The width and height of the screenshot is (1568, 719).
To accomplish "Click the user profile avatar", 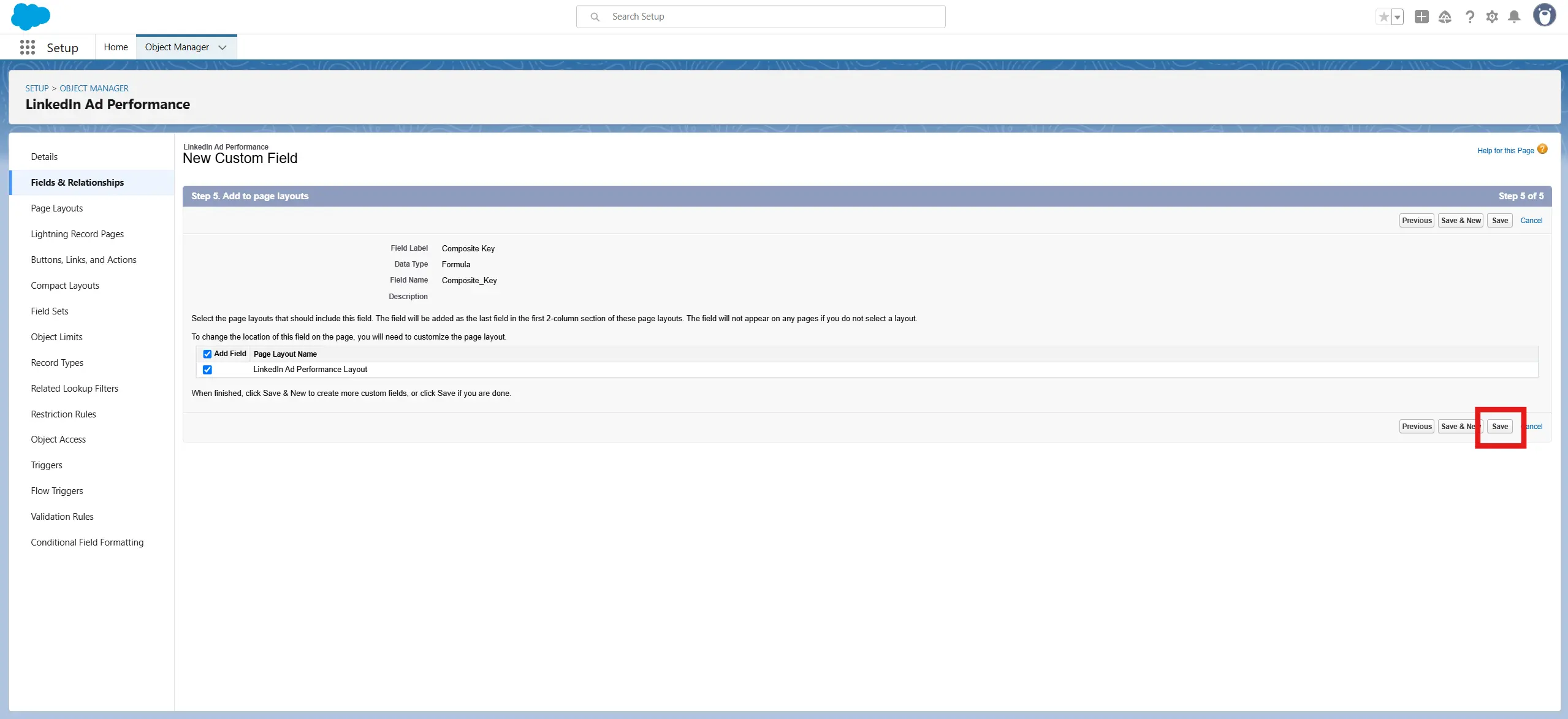I will coord(1544,15).
